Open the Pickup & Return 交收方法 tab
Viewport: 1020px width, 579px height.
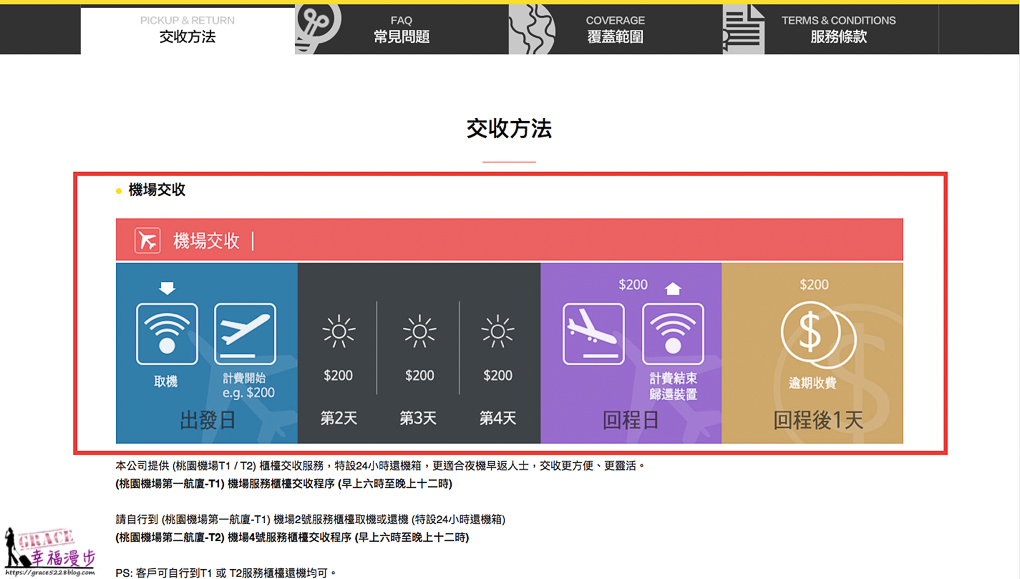click(x=187, y=29)
